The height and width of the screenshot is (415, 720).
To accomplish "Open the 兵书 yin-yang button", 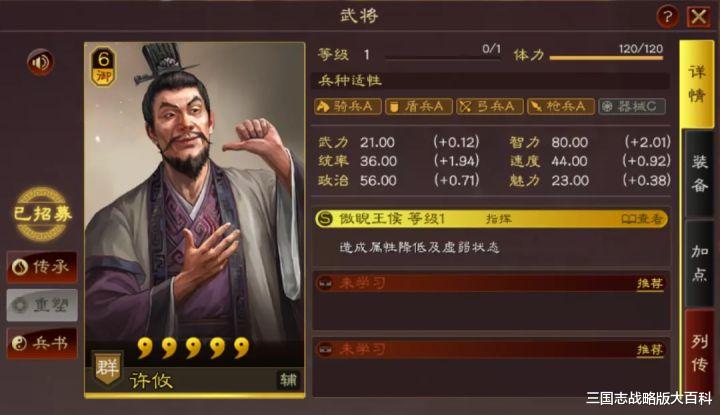I will 42,343.
